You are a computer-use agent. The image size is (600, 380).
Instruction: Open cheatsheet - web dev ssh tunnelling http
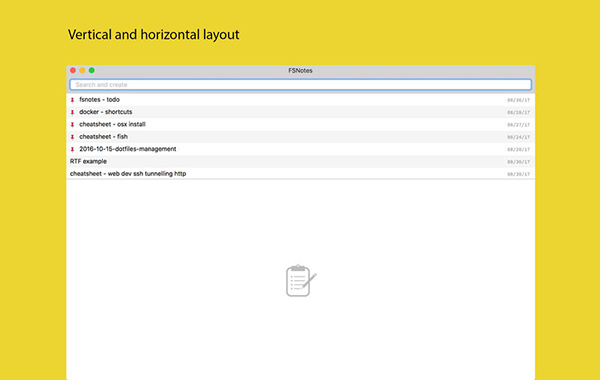(300, 174)
